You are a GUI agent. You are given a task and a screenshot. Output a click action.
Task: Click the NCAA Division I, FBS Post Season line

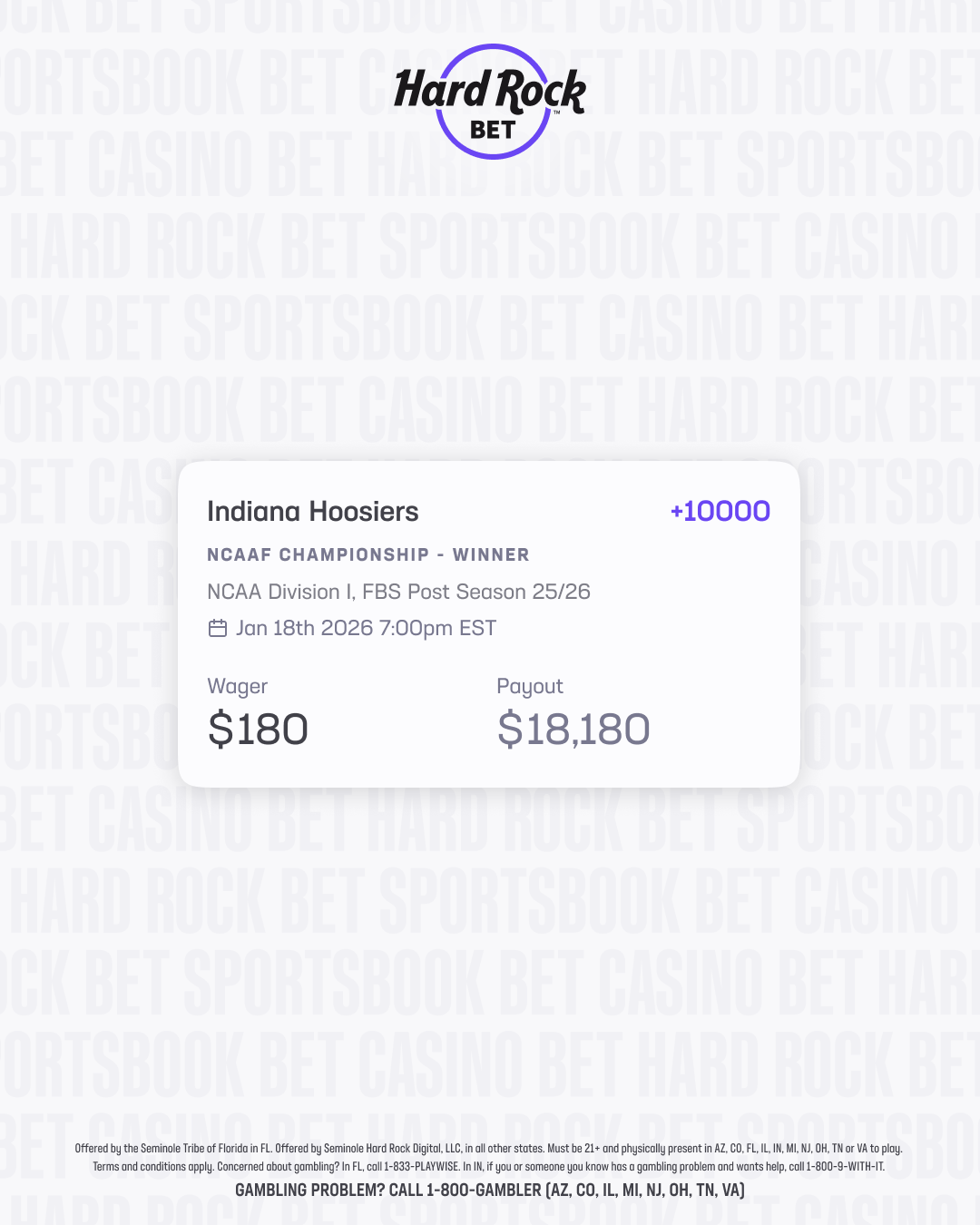click(398, 592)
